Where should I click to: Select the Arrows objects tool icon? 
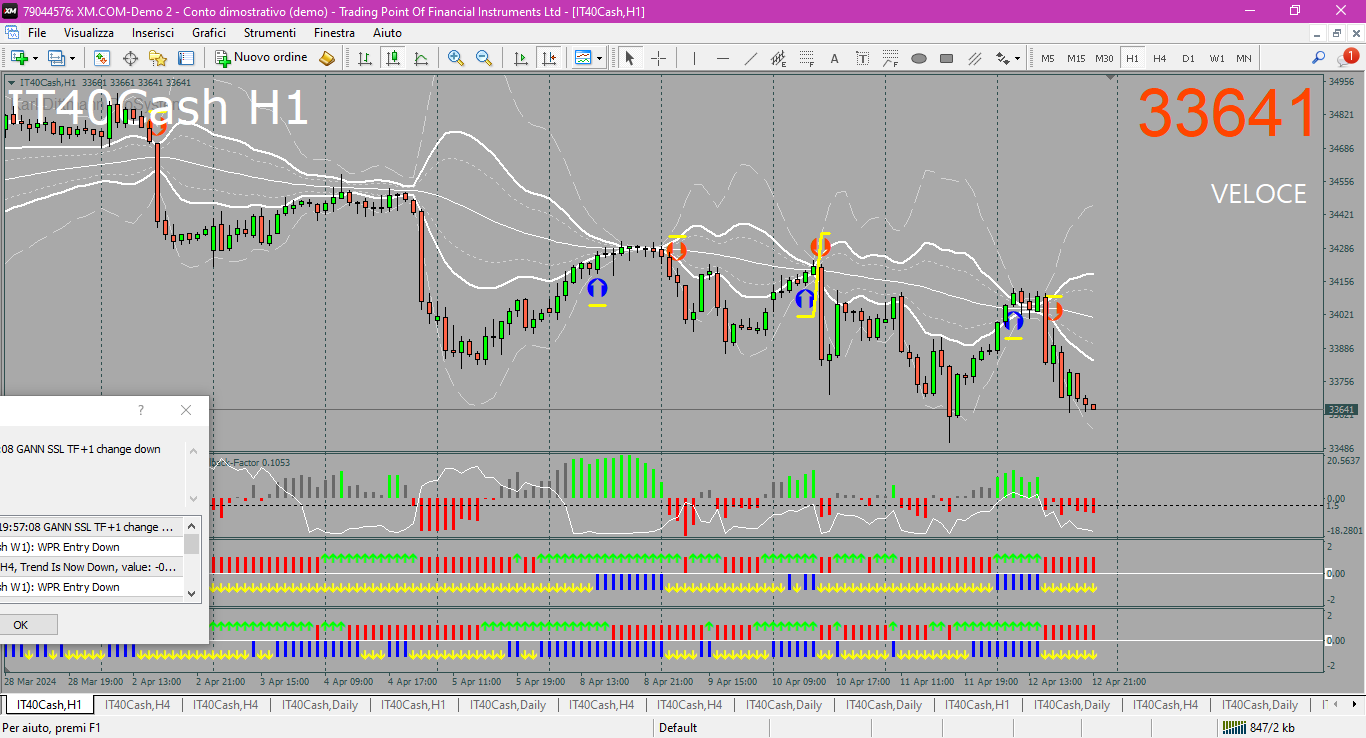tap(1002, 58)
